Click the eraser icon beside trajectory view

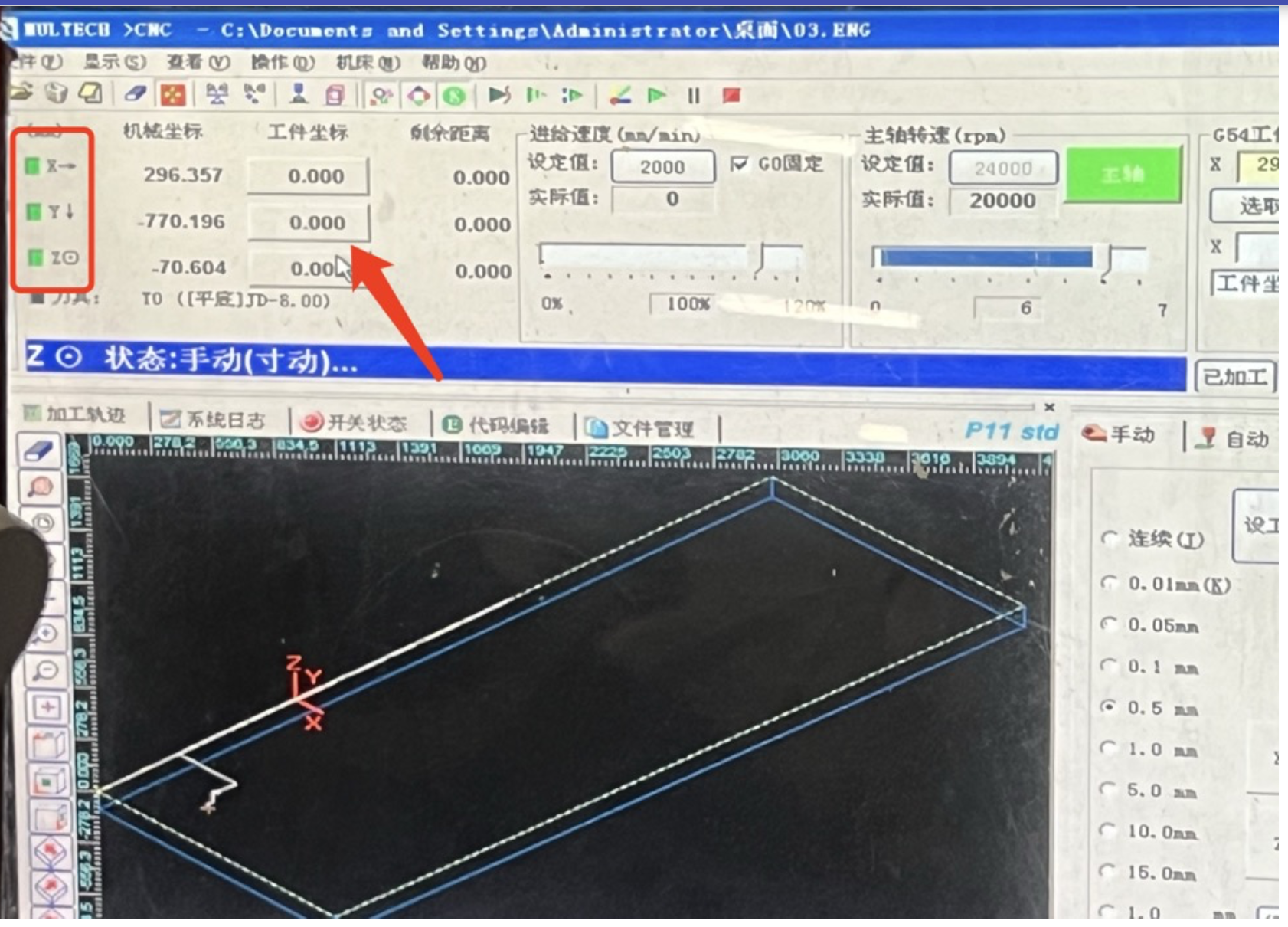pos(40,450)
